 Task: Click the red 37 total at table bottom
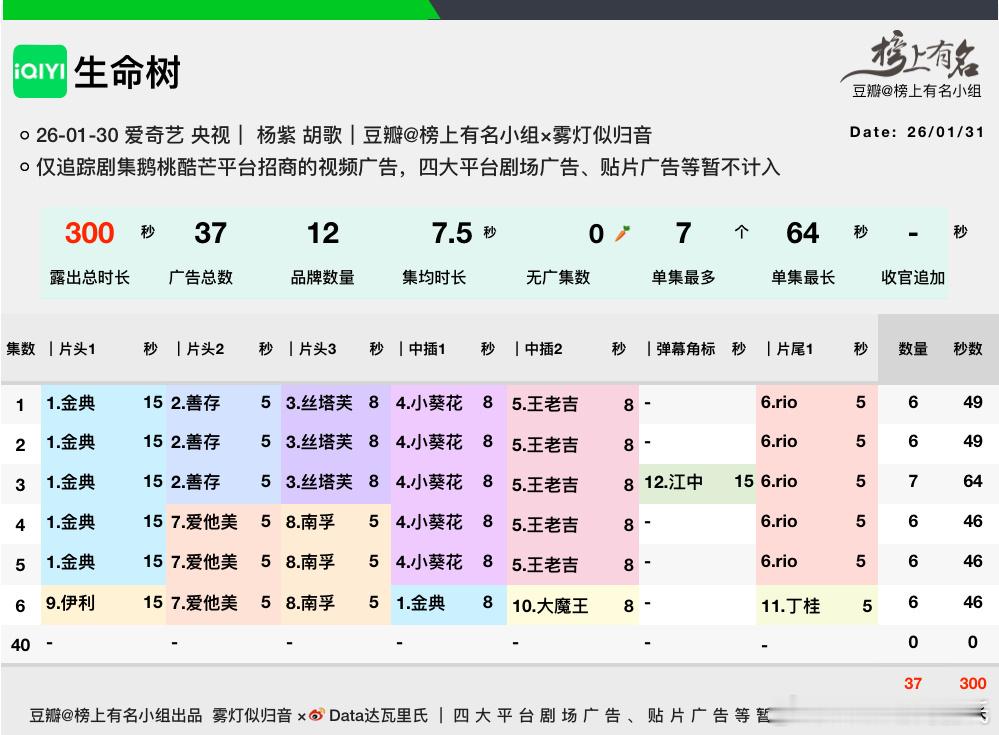(913, 683)
